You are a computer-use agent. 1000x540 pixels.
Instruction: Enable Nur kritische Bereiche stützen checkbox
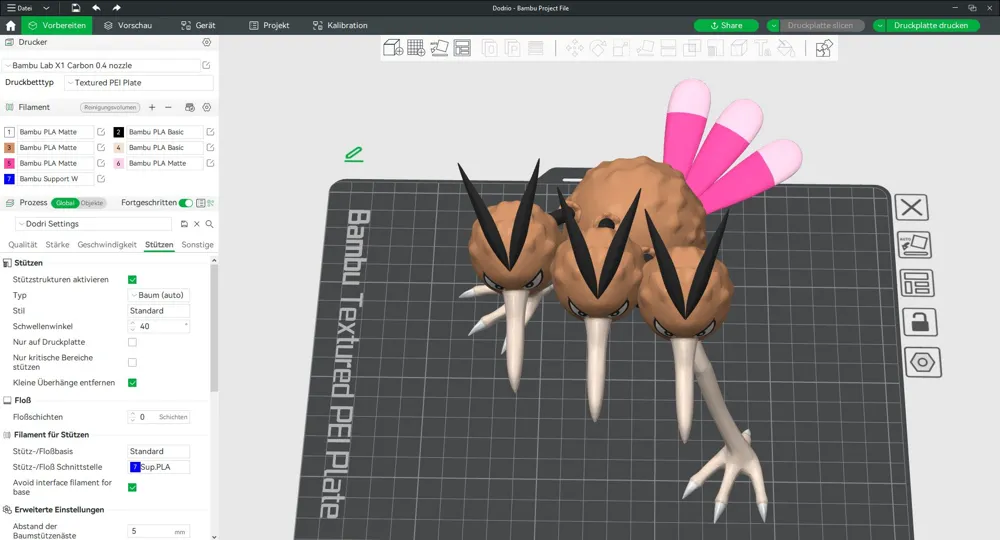point(133,362)
